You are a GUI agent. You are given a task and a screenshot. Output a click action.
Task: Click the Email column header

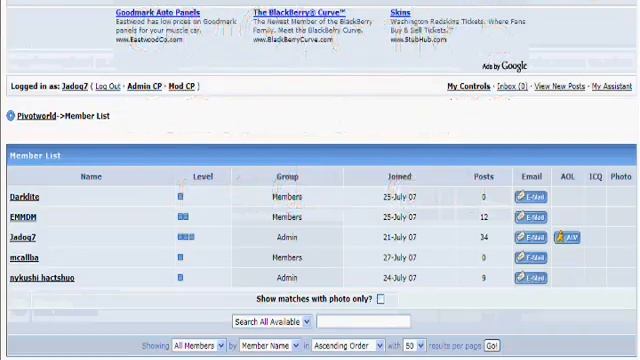pyautogui.click(x=531, y=177)
